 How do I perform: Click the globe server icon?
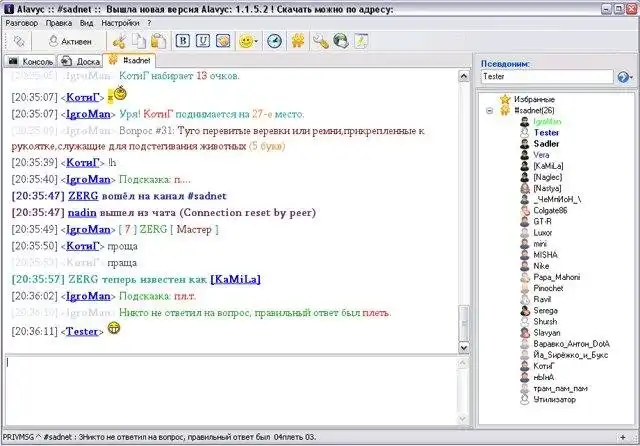[x=340, y=41]
